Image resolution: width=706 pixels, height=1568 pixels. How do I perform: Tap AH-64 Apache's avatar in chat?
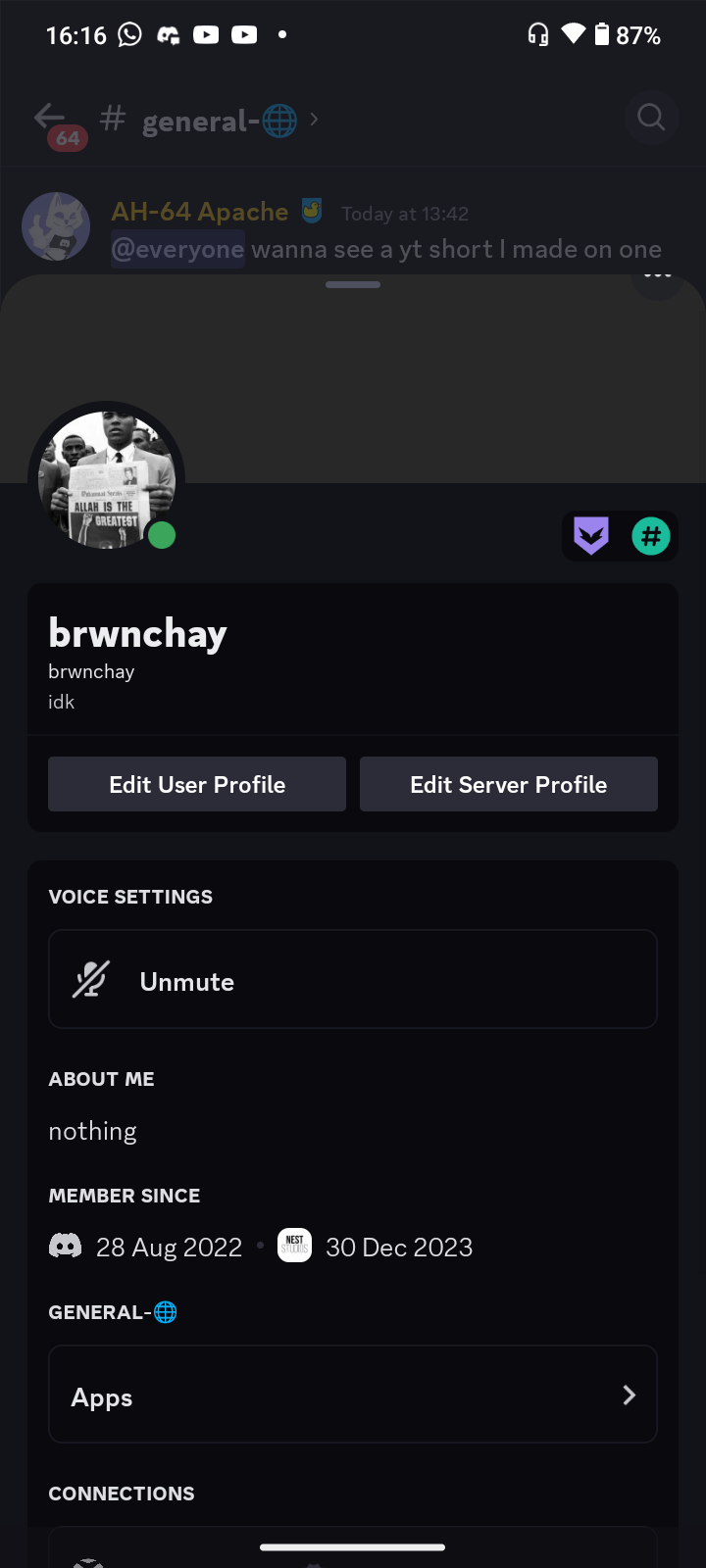point(56,227)
